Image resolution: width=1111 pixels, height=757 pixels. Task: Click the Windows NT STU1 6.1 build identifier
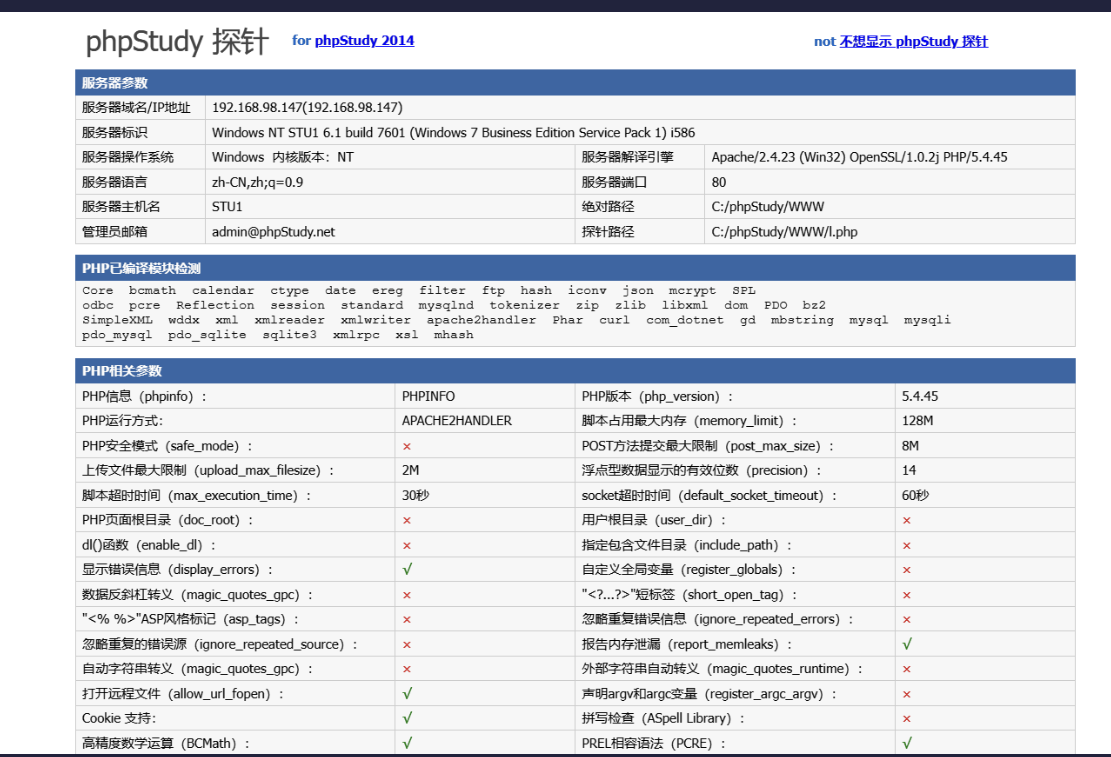coord(453,133)
